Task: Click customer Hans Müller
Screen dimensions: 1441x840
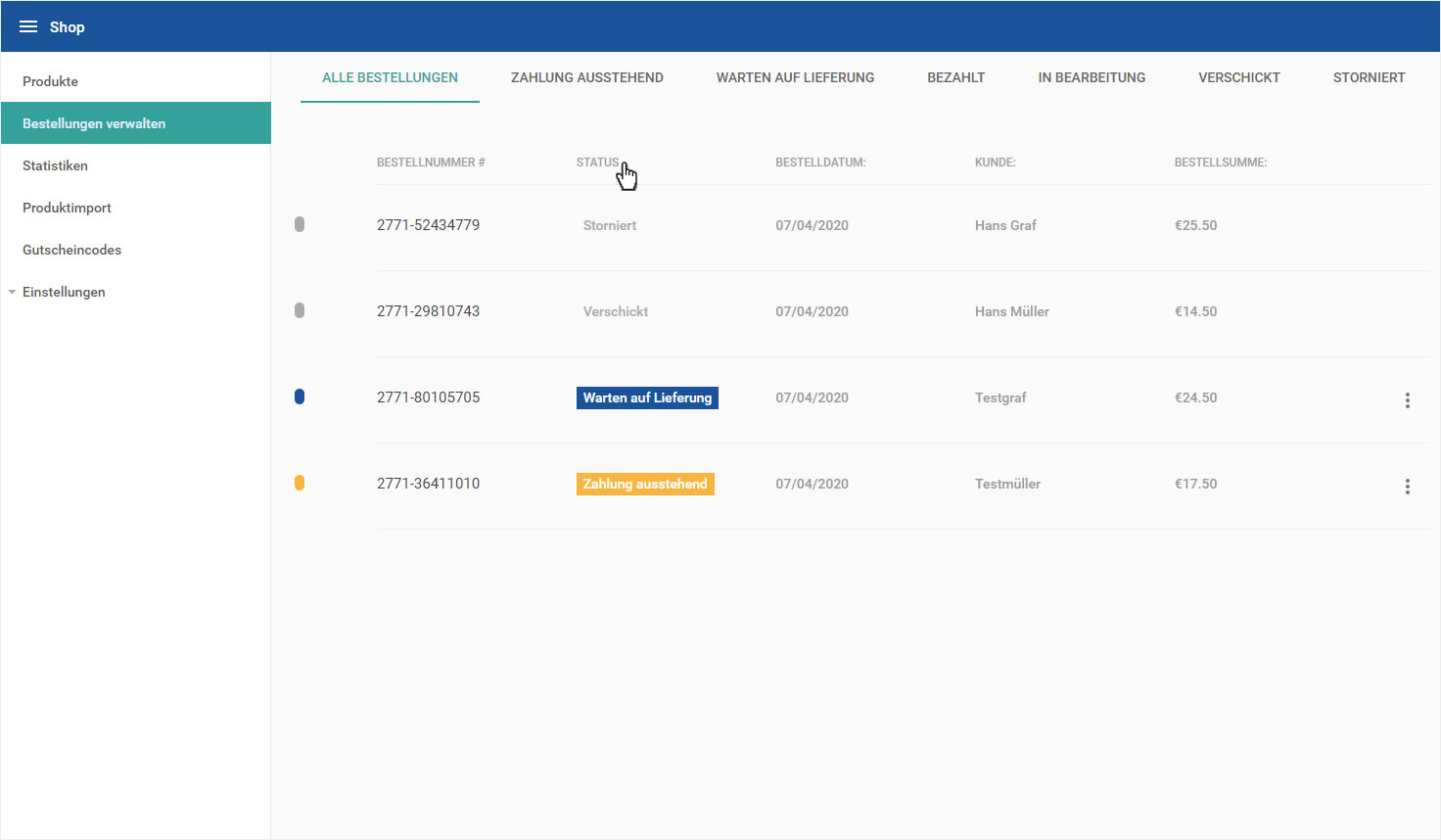Action: tap(1011, 311)
